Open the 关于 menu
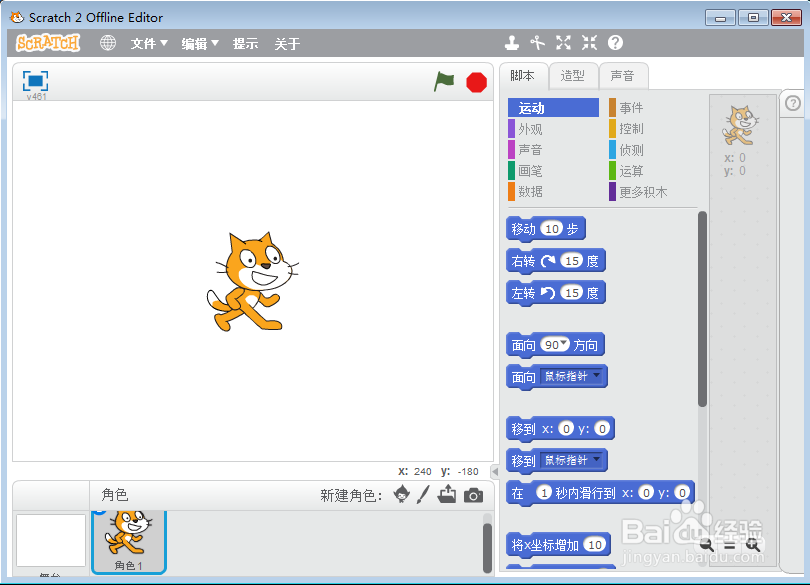The image size is (810, 585). pos(287,43)
